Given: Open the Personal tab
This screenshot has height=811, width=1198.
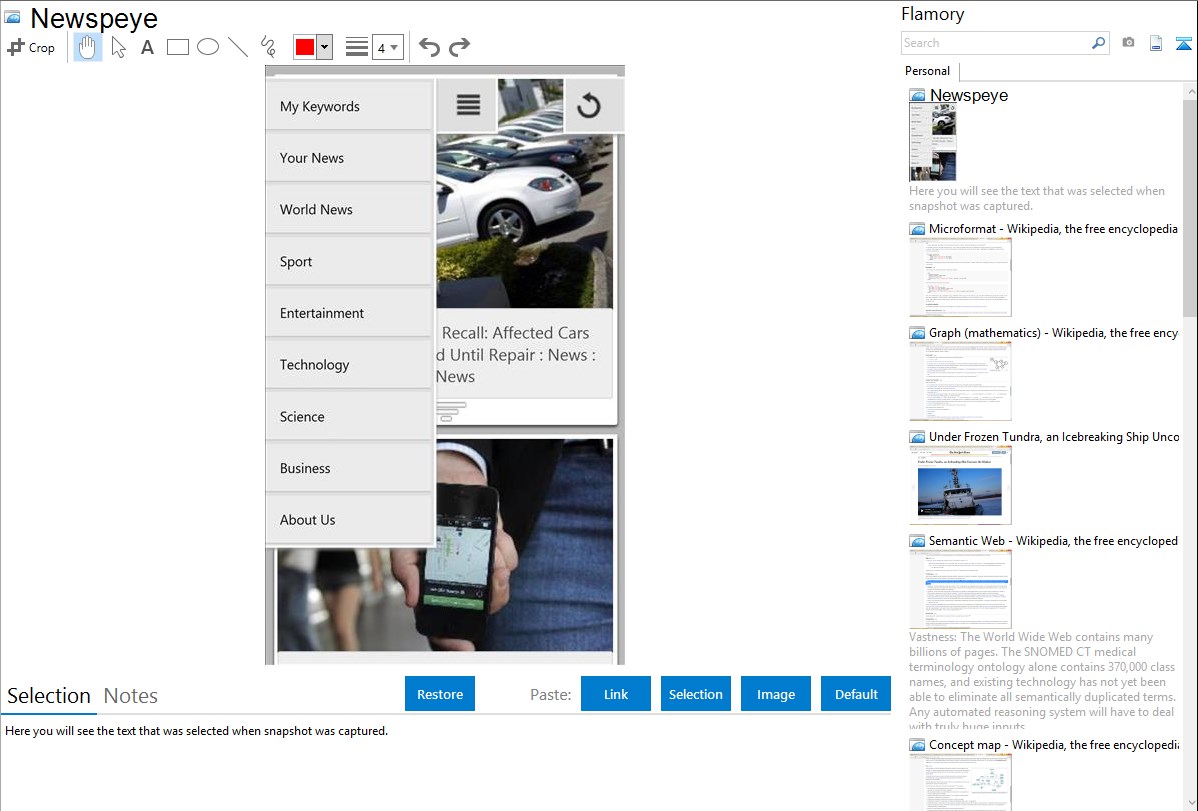Looking at the screenshot, I should tap(927, 71).
